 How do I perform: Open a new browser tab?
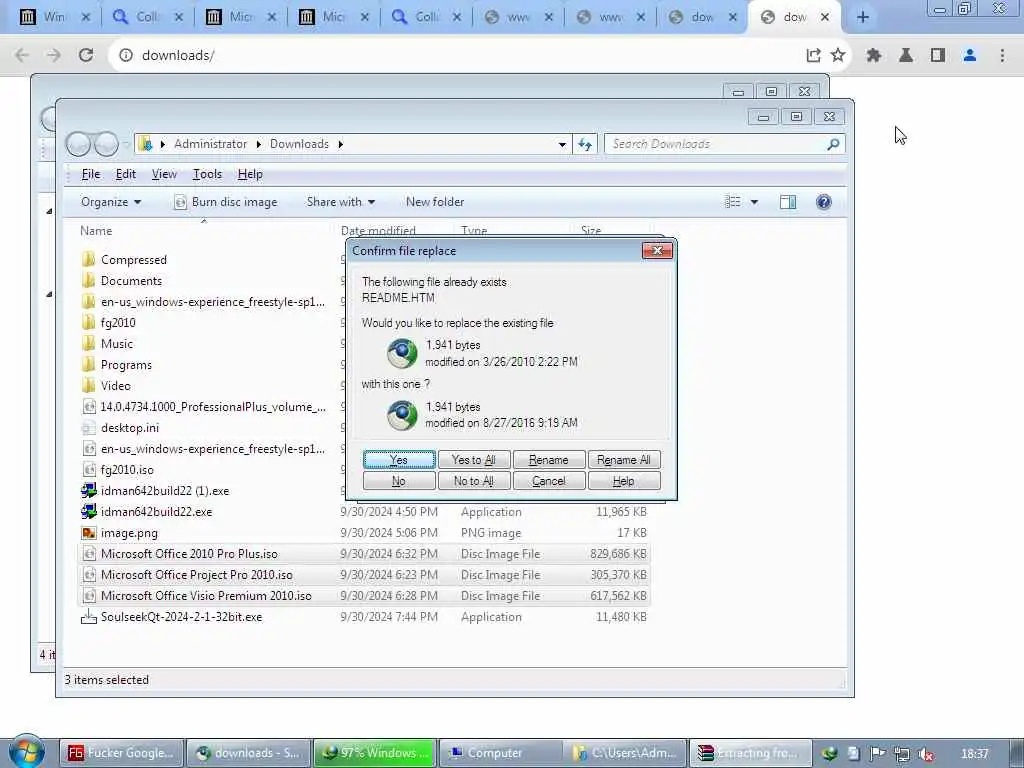point(863,17)
